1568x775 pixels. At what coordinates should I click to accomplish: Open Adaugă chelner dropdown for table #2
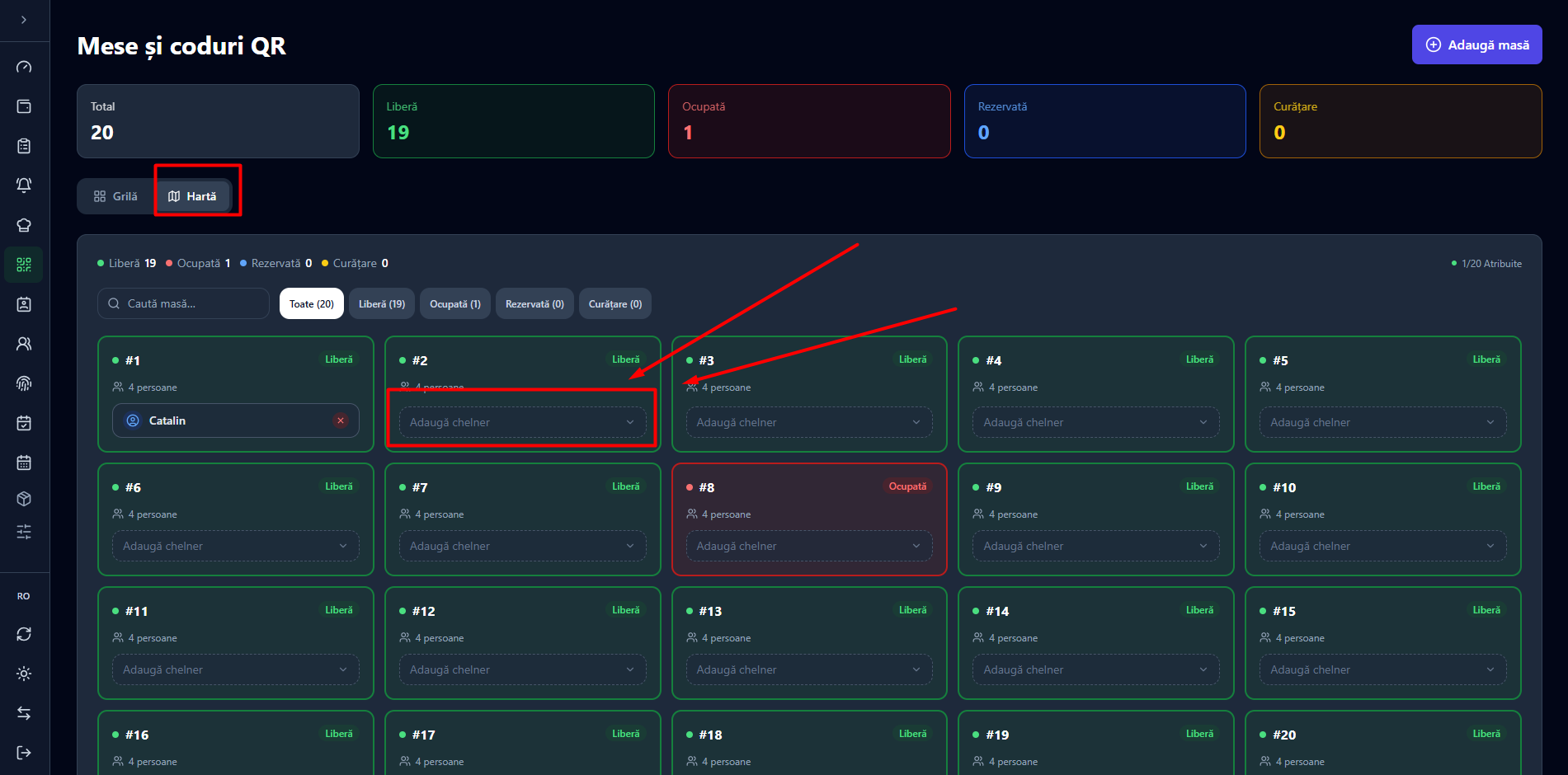tap(522, 422)
